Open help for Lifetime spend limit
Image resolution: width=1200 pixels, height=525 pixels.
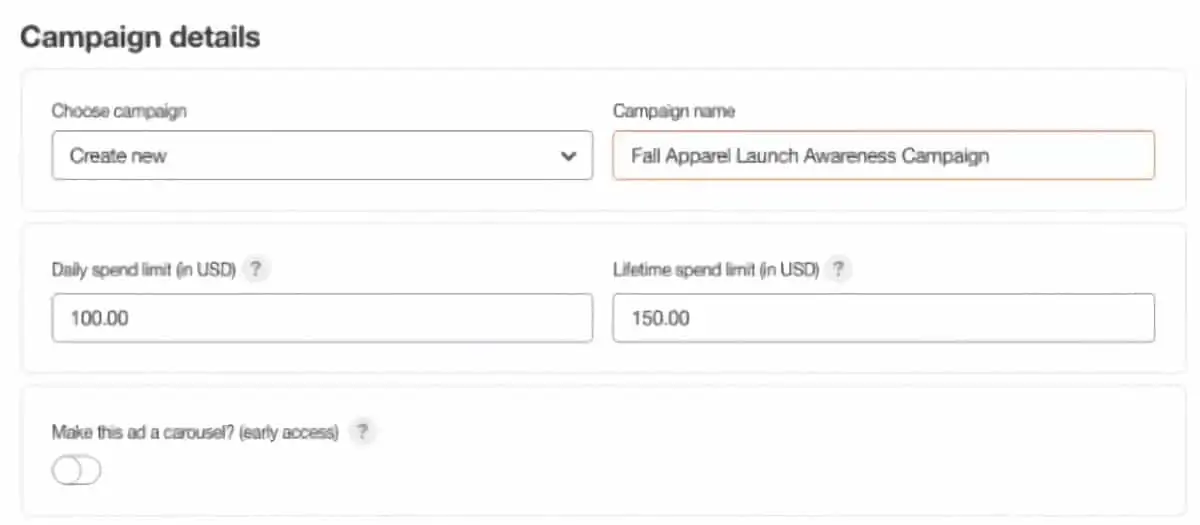click(x=838, y=269)
